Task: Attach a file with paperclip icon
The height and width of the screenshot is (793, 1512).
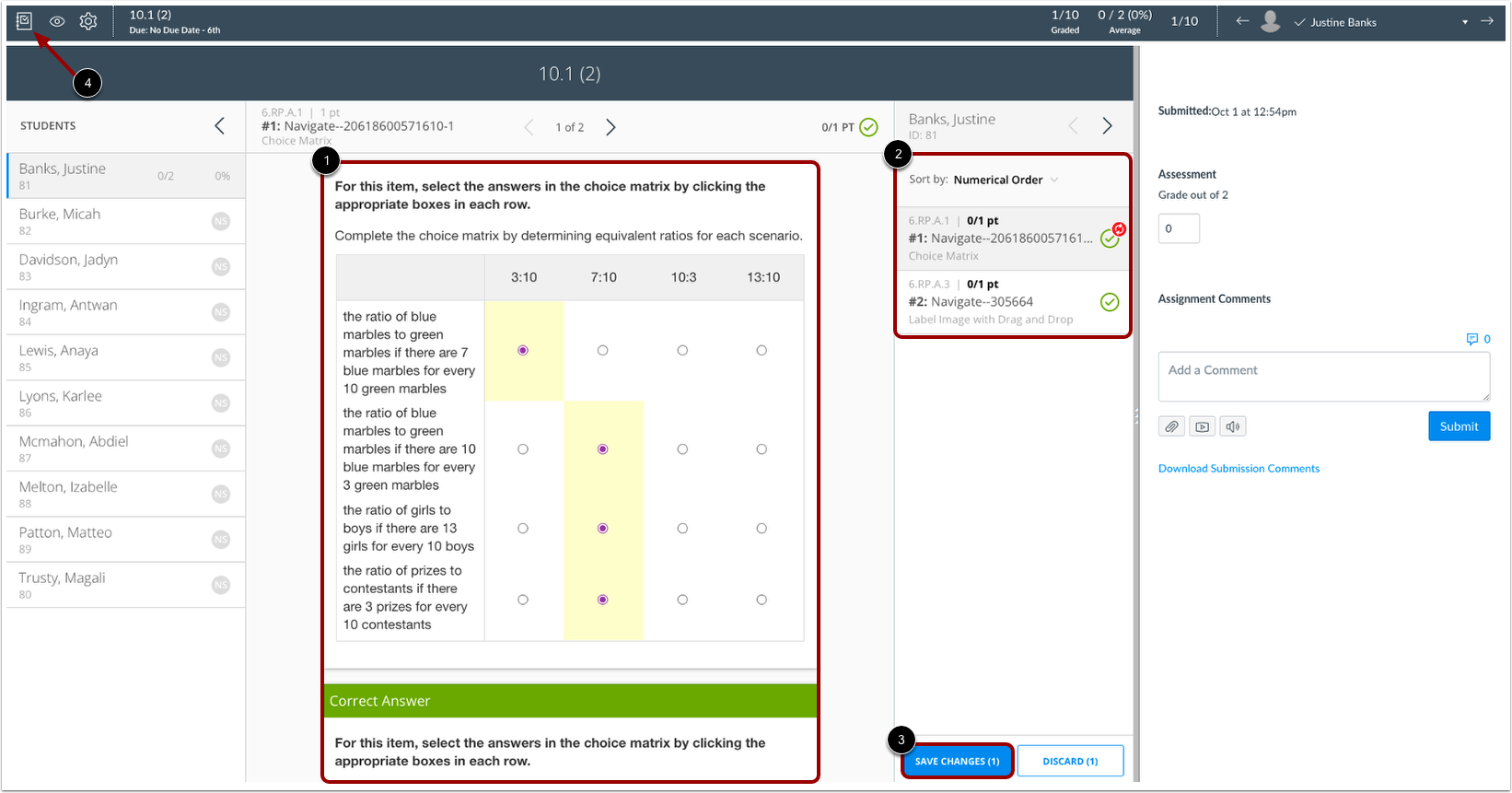Action: pos(1171,426)
